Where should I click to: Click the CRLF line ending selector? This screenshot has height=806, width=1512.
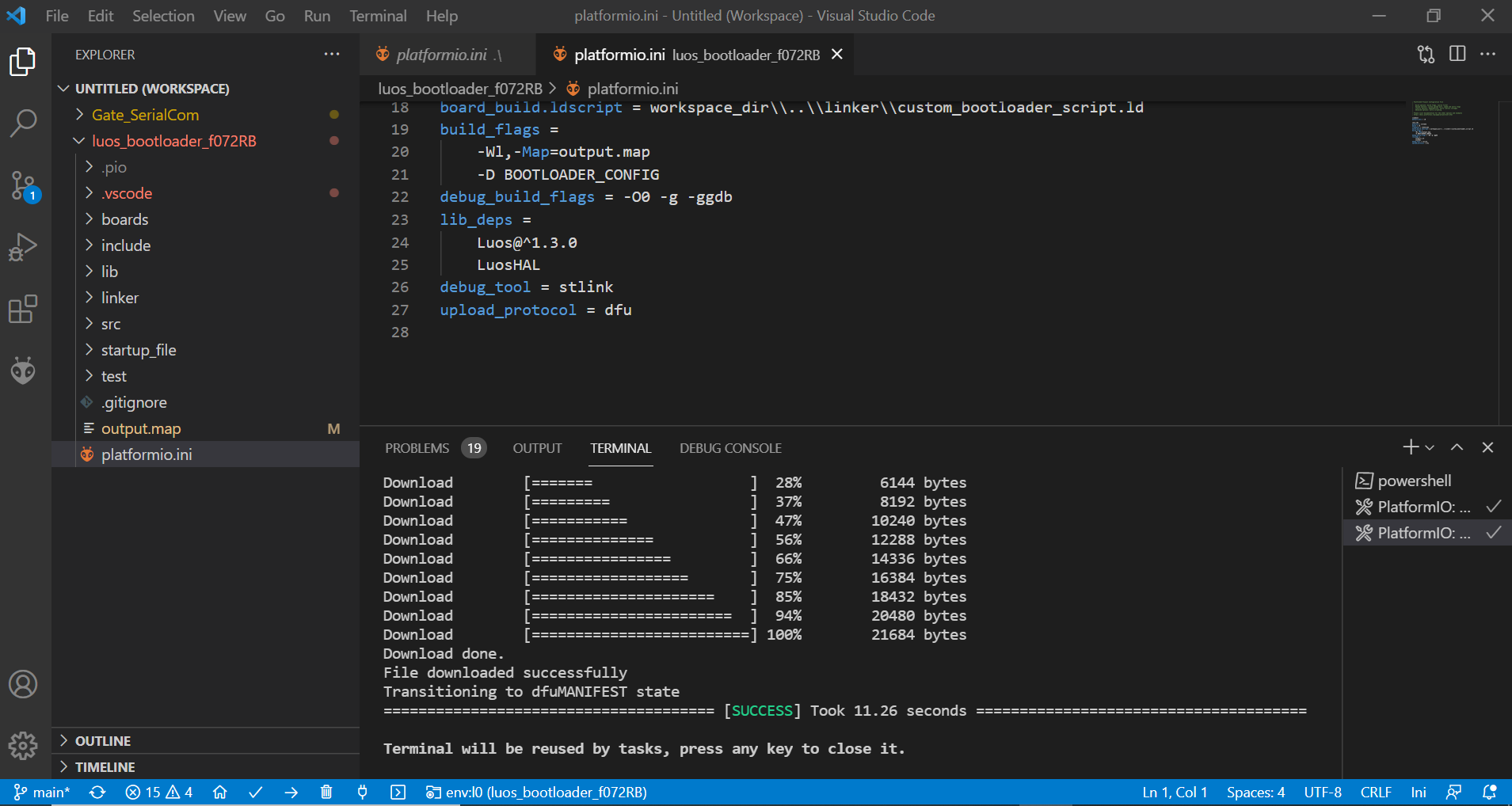tap(1376, 792)
